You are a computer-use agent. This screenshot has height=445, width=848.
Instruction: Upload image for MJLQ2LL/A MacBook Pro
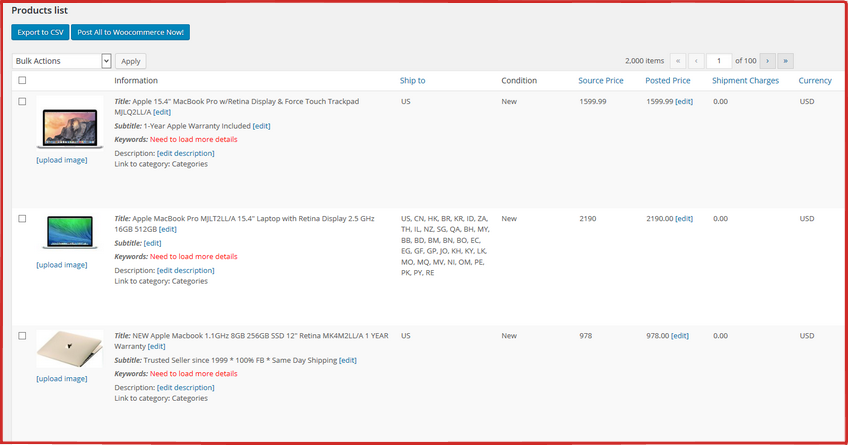coord(62,160)
